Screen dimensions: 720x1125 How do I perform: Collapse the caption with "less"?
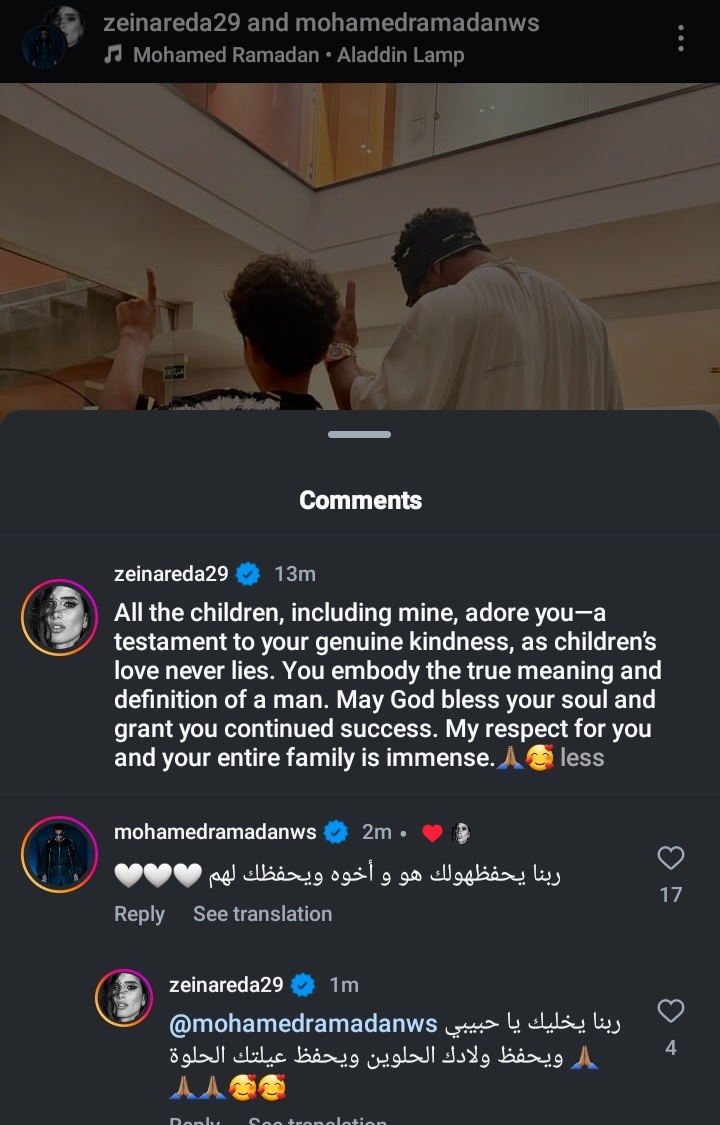(582, 758)
